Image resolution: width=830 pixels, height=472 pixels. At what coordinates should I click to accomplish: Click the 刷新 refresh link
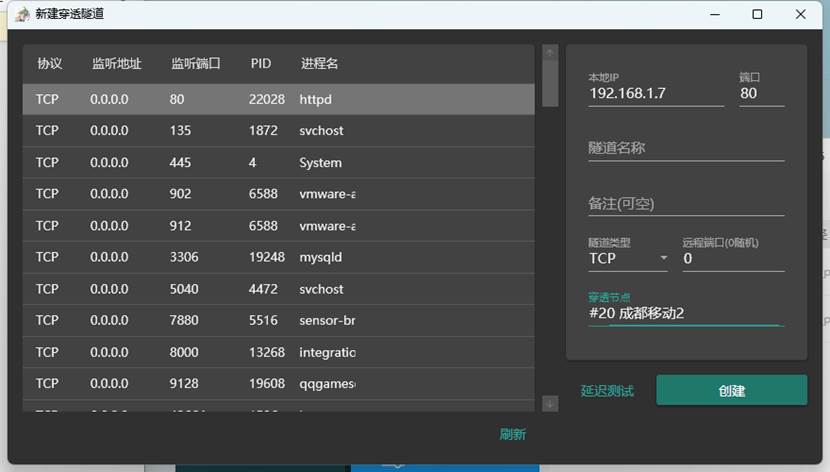[x=512, y=434]
